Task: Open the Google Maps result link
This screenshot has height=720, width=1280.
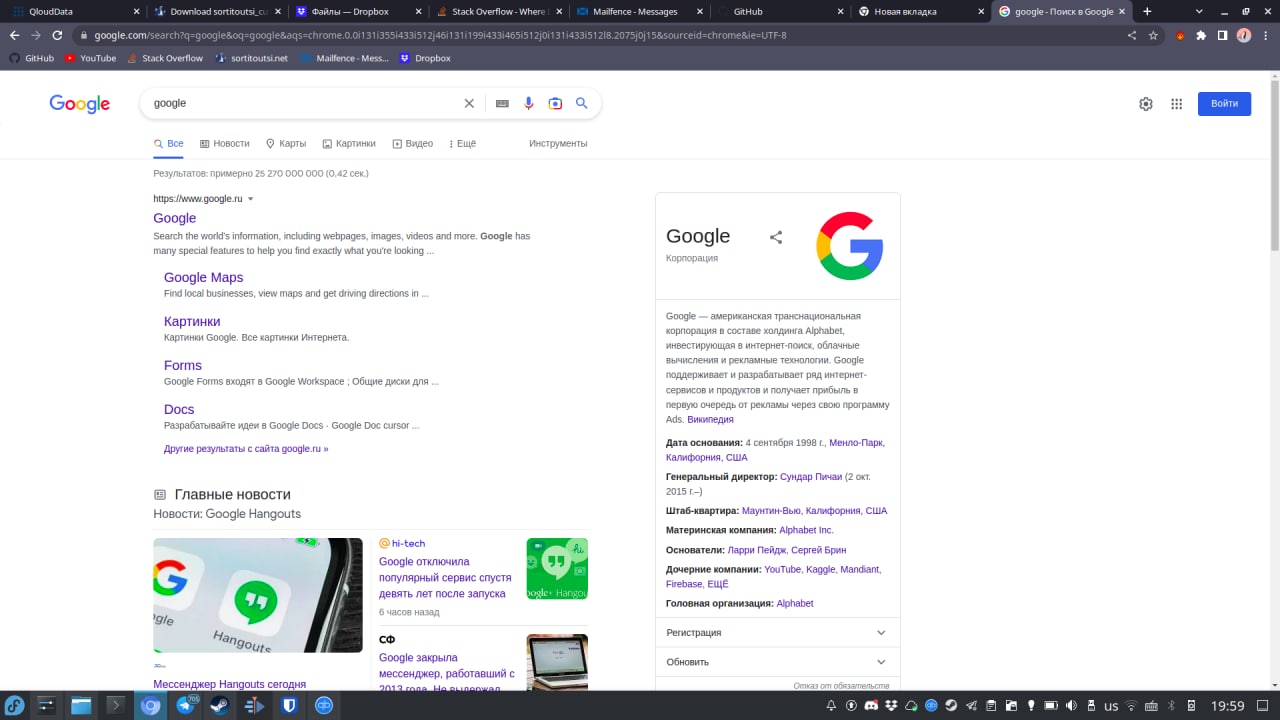Action: coord(203,278)
